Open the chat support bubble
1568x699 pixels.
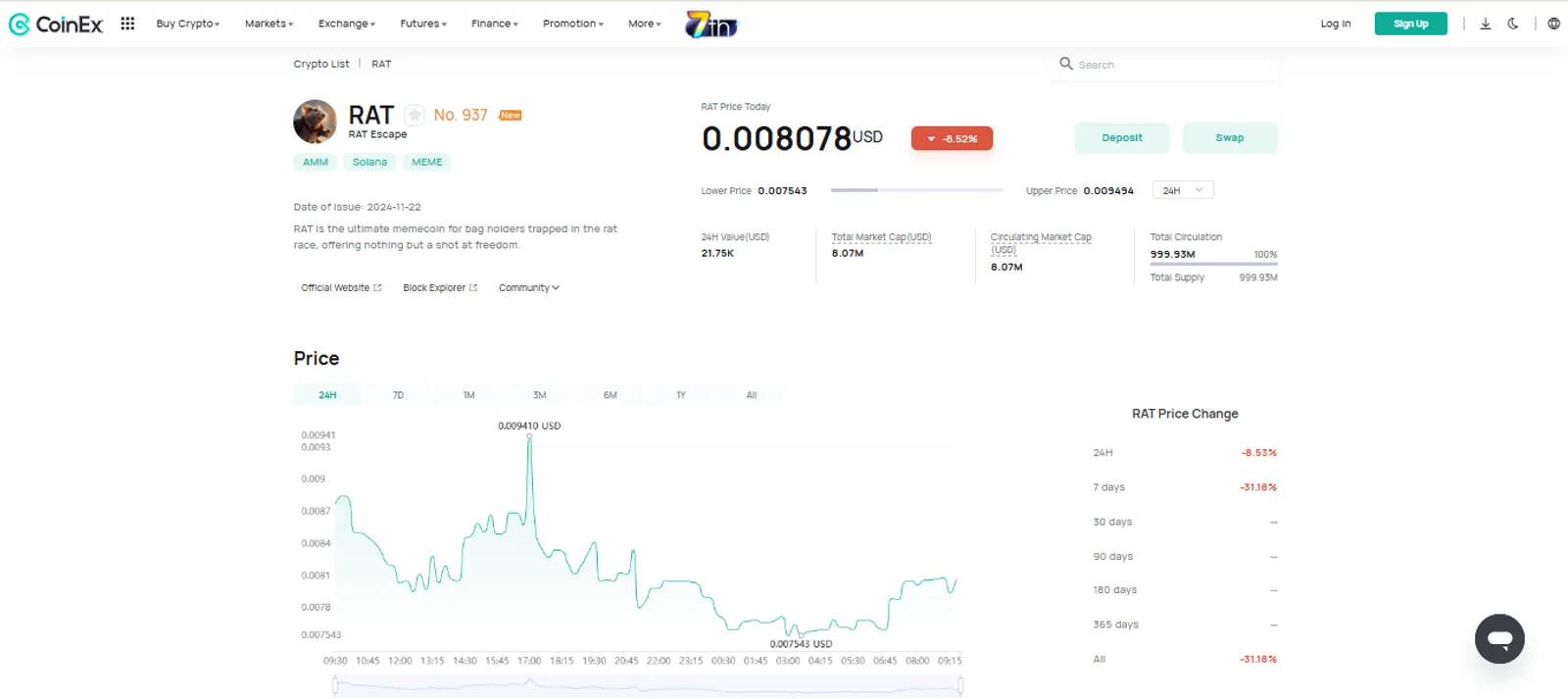(1499, 639)
